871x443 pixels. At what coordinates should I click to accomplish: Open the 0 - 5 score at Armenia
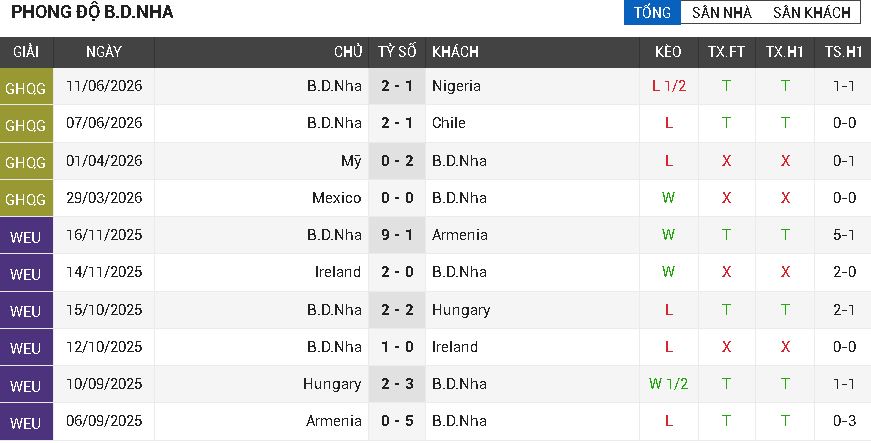click(397, 421)
